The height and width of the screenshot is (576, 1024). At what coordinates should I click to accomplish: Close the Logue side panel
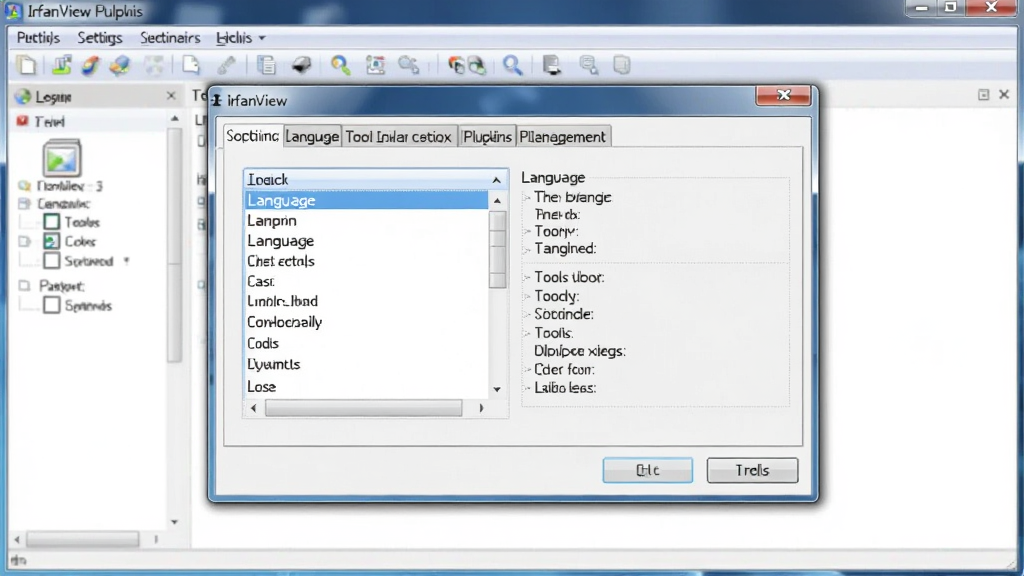tap(171, 96)
